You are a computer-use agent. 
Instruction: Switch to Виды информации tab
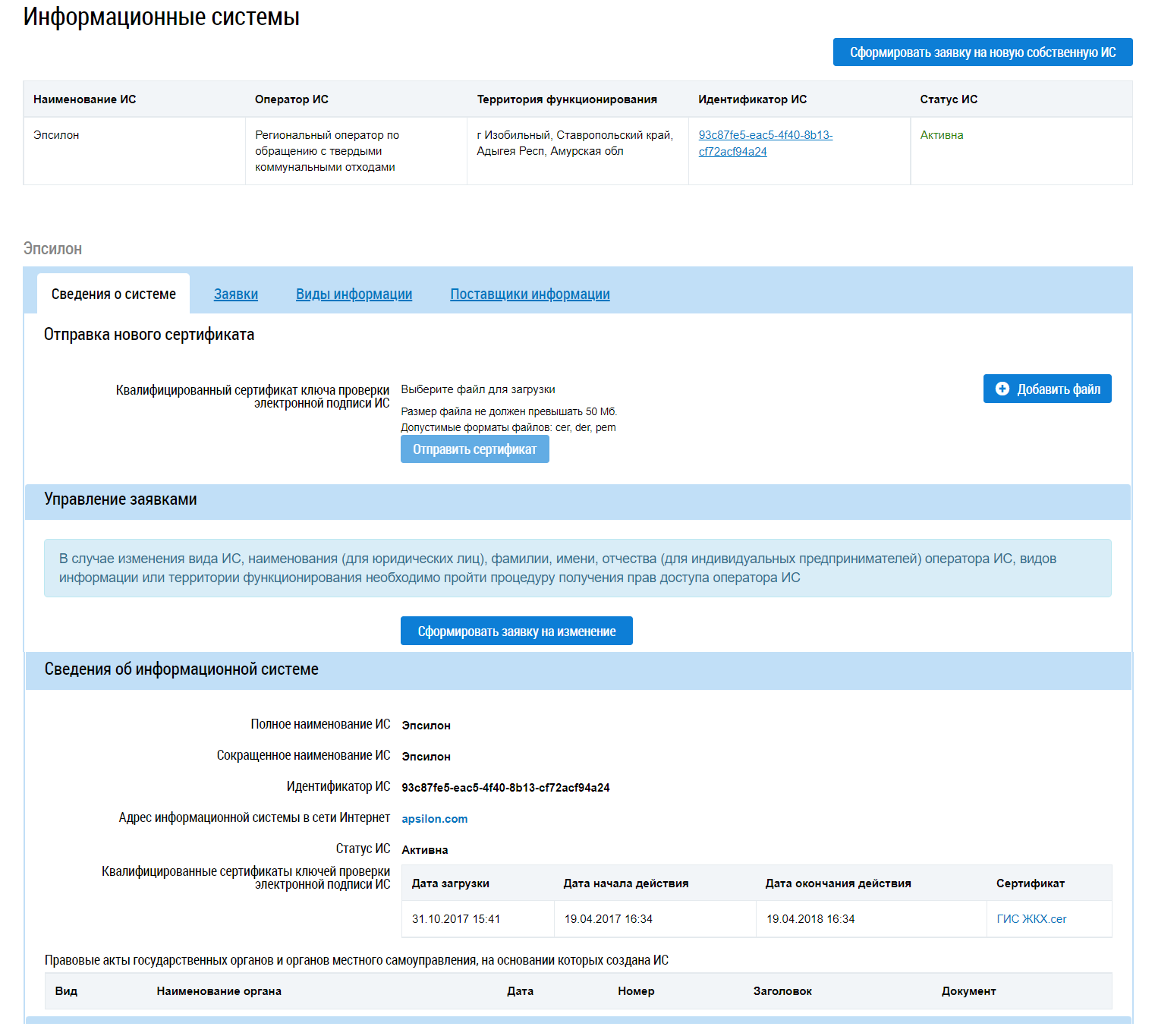click(354, 294)
